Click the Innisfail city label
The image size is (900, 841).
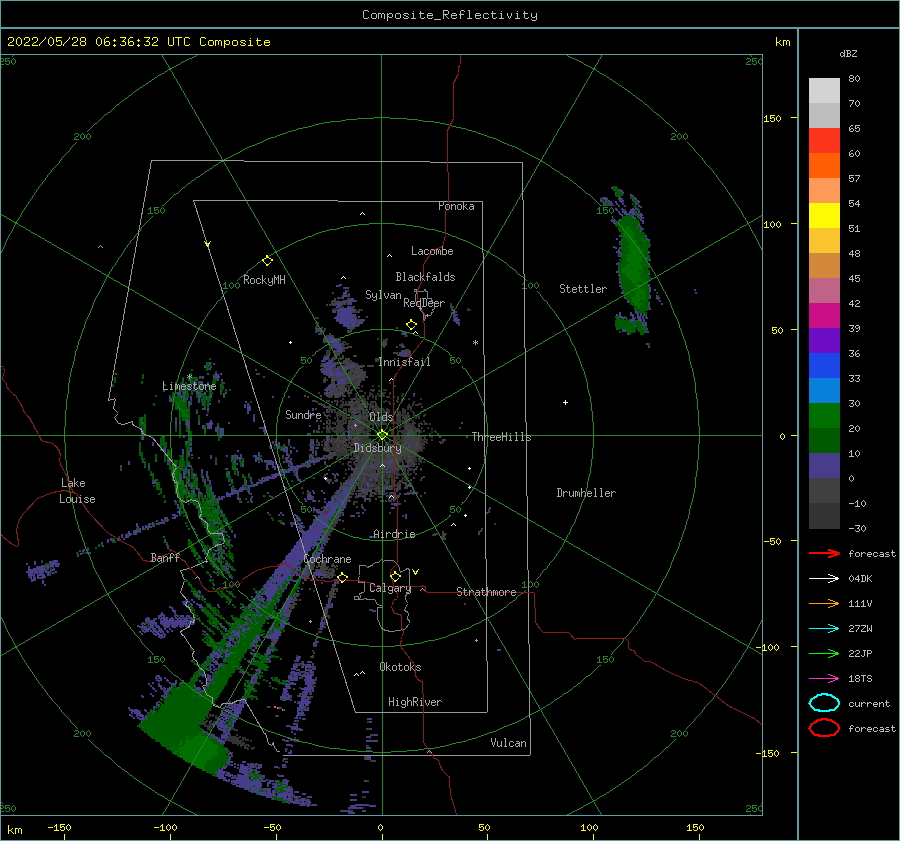[x=404, y=362]
